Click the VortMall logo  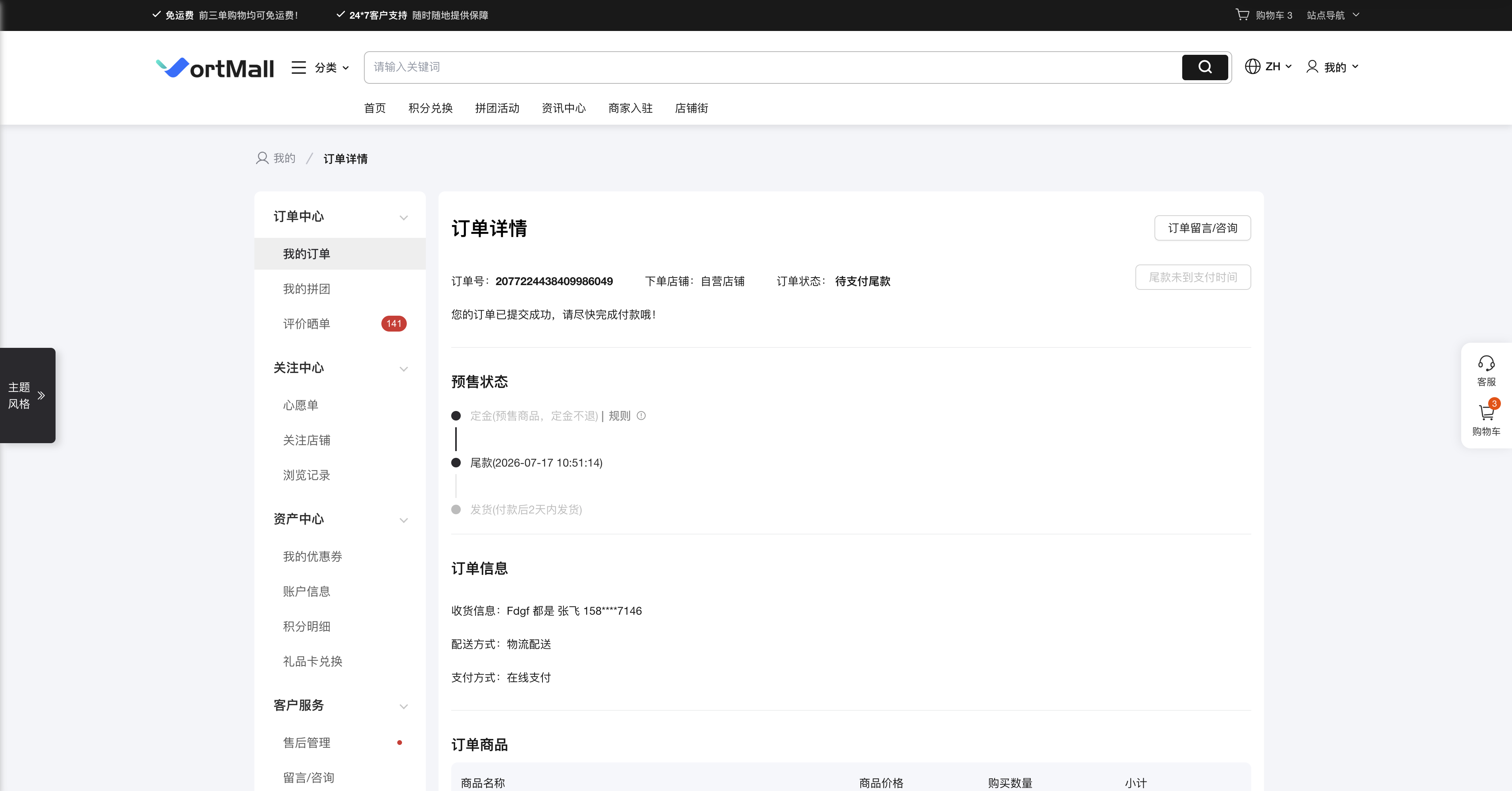(x=214, y=68)
